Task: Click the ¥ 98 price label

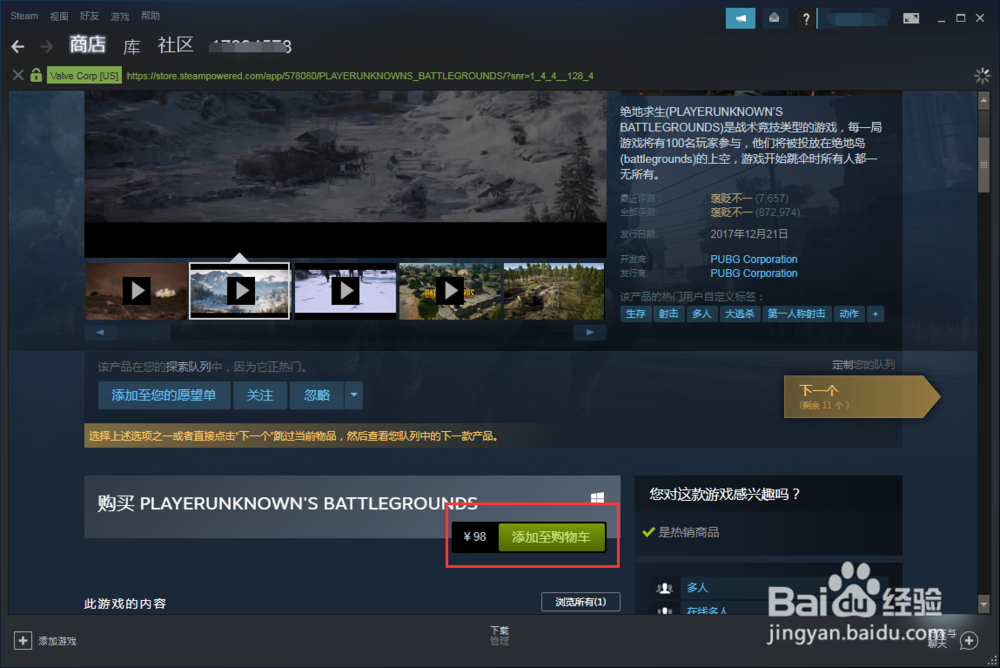Action: [x=475, y=537]
